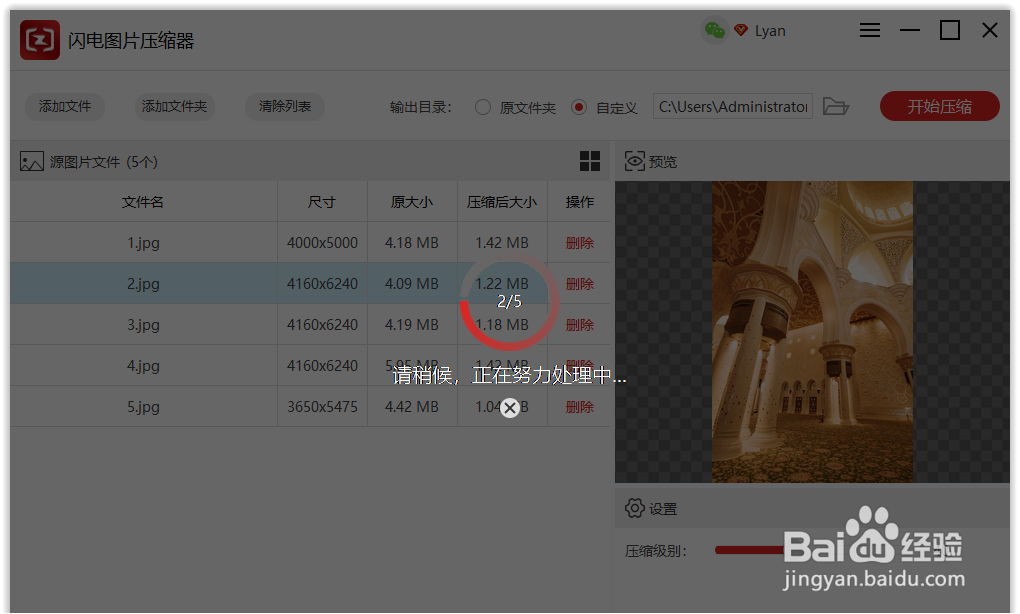Maximize the window

coord(950,30)
